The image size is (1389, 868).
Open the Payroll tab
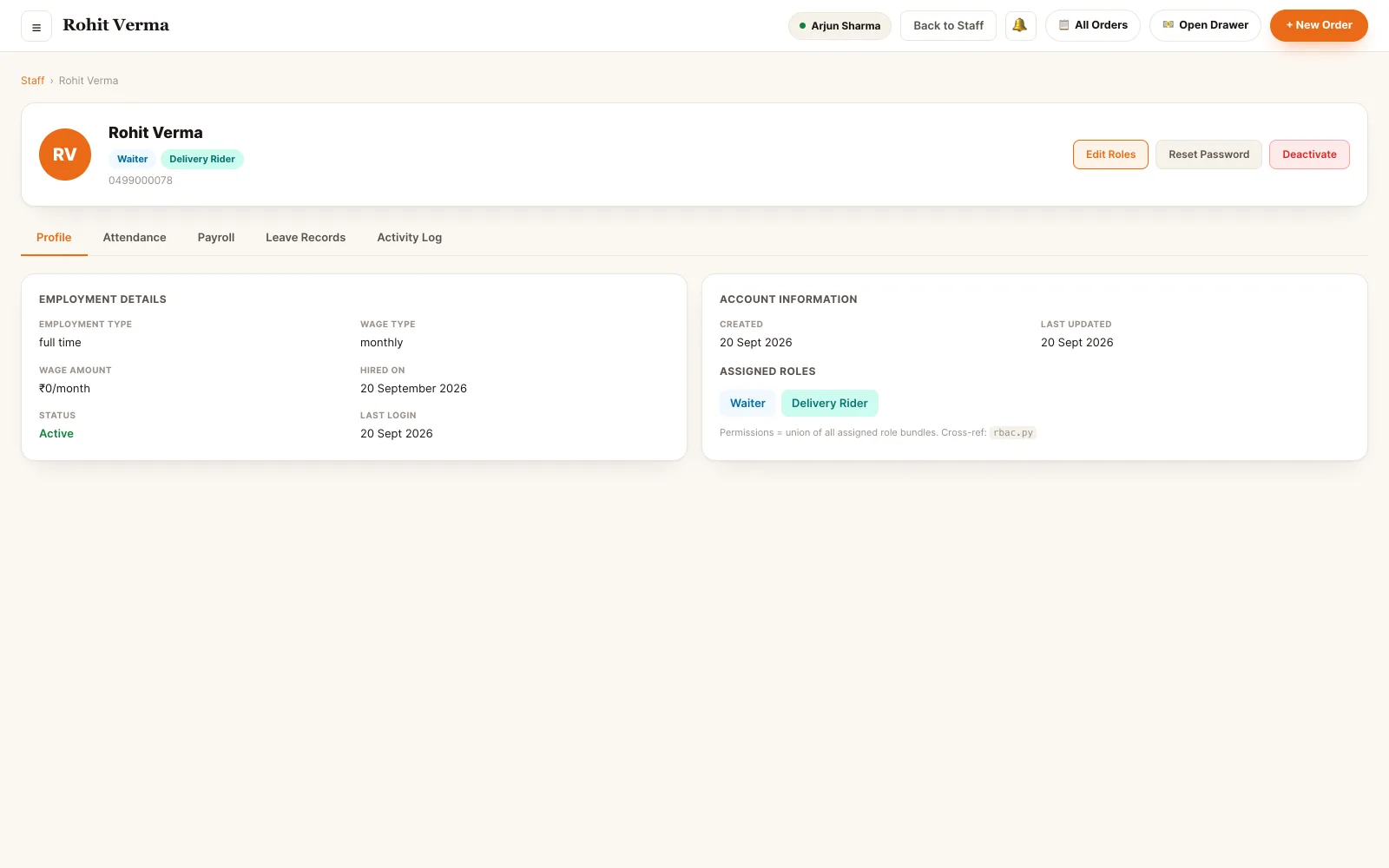[x=216, y=238]
